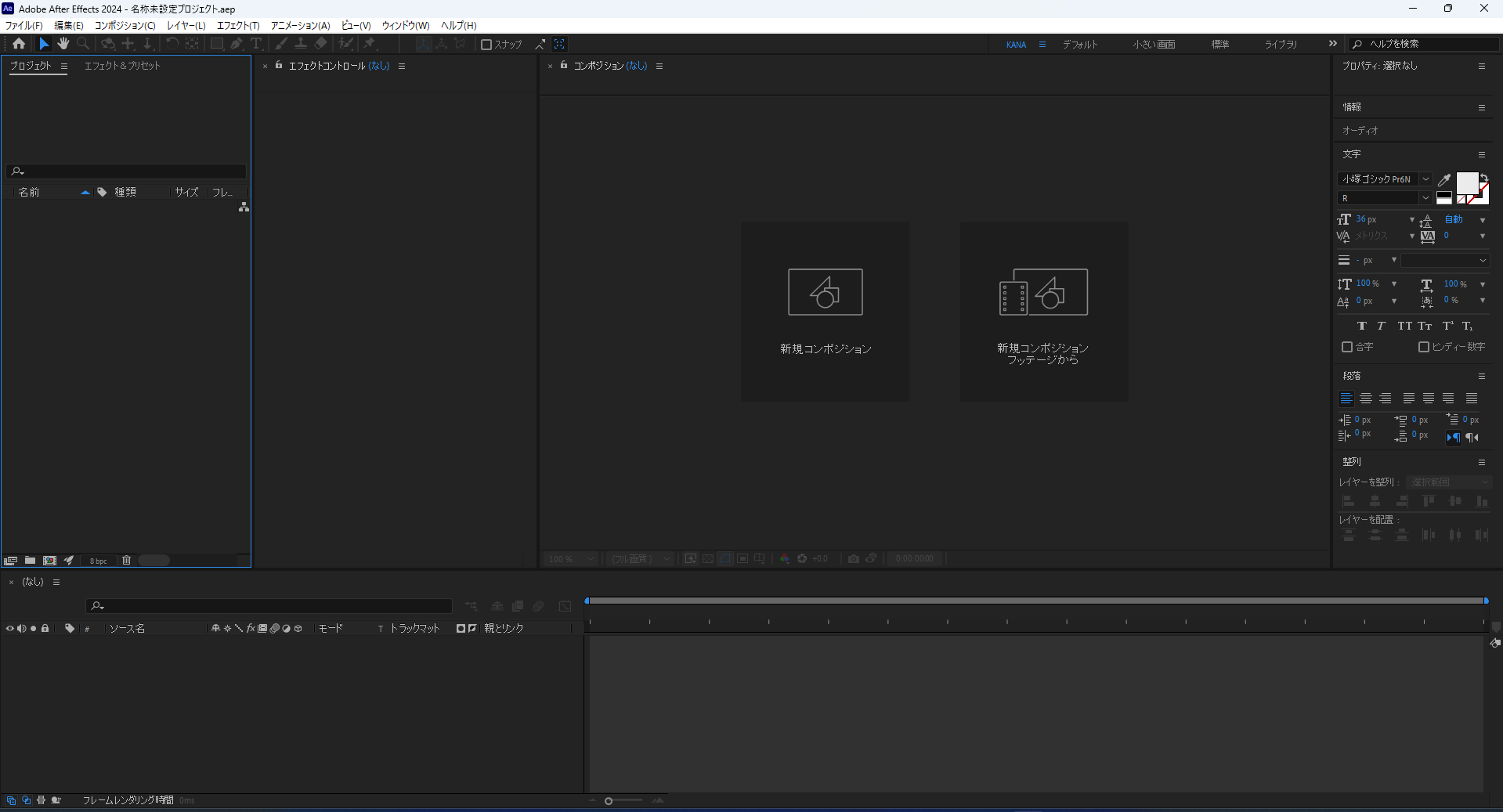The height and width of the screenshot is (812, 1503).
Task: Switch to the 標準 workspace
Action: (1220, 45)
